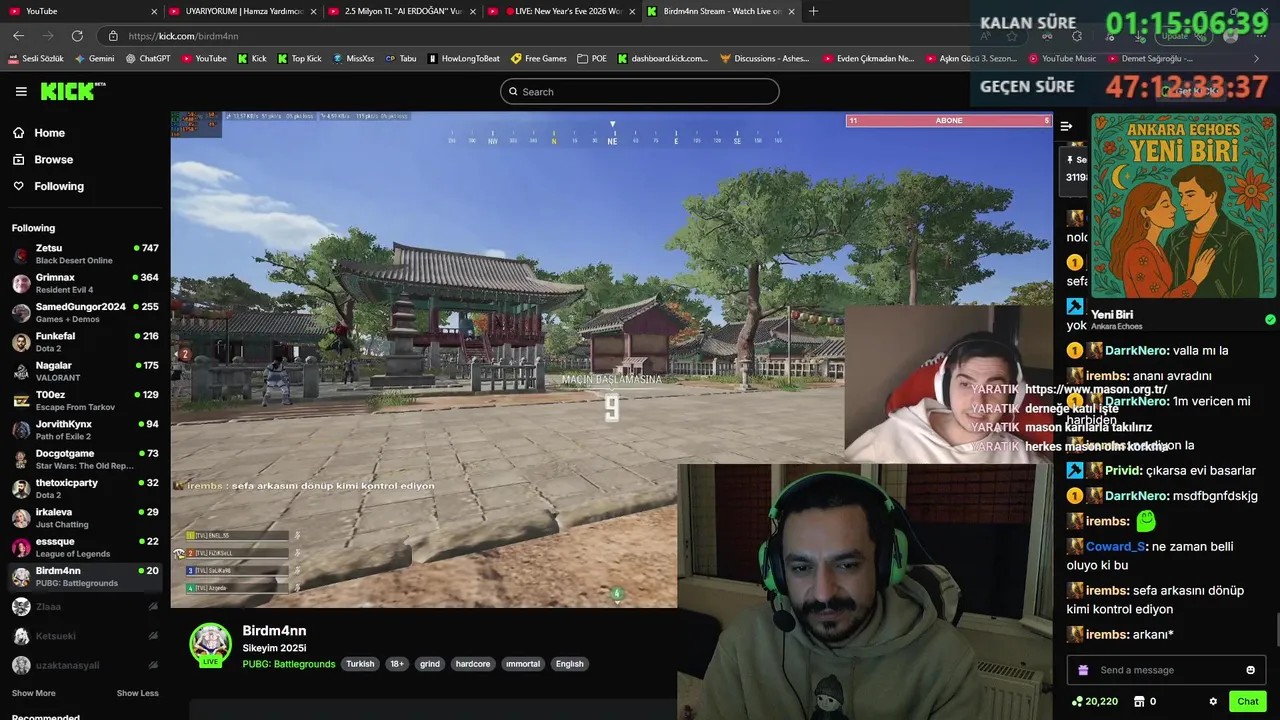This screenshot has height=720, width=1280.
Task: Click the Birdm4nn streamer avatar
Action: point(211,645)
